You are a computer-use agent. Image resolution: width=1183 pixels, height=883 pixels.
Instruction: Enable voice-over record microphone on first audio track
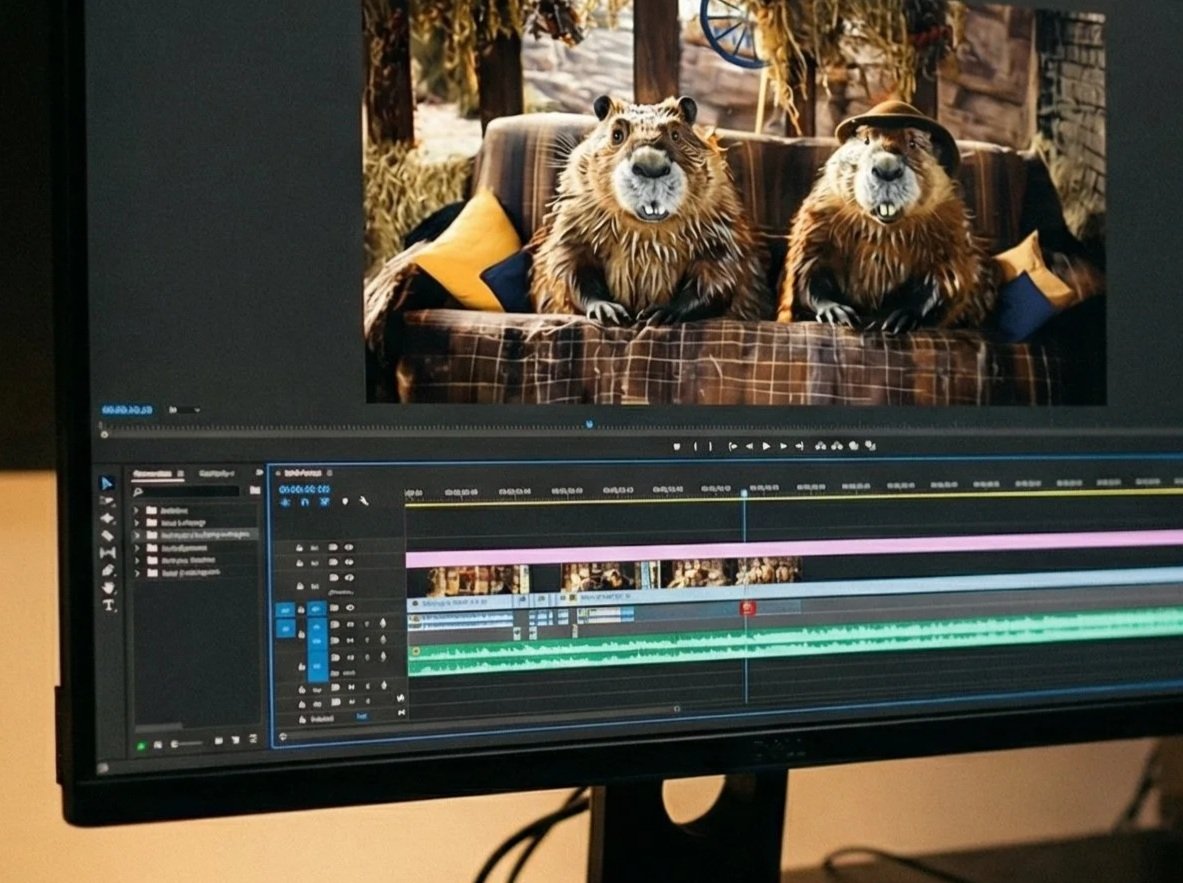click(383, 623)
